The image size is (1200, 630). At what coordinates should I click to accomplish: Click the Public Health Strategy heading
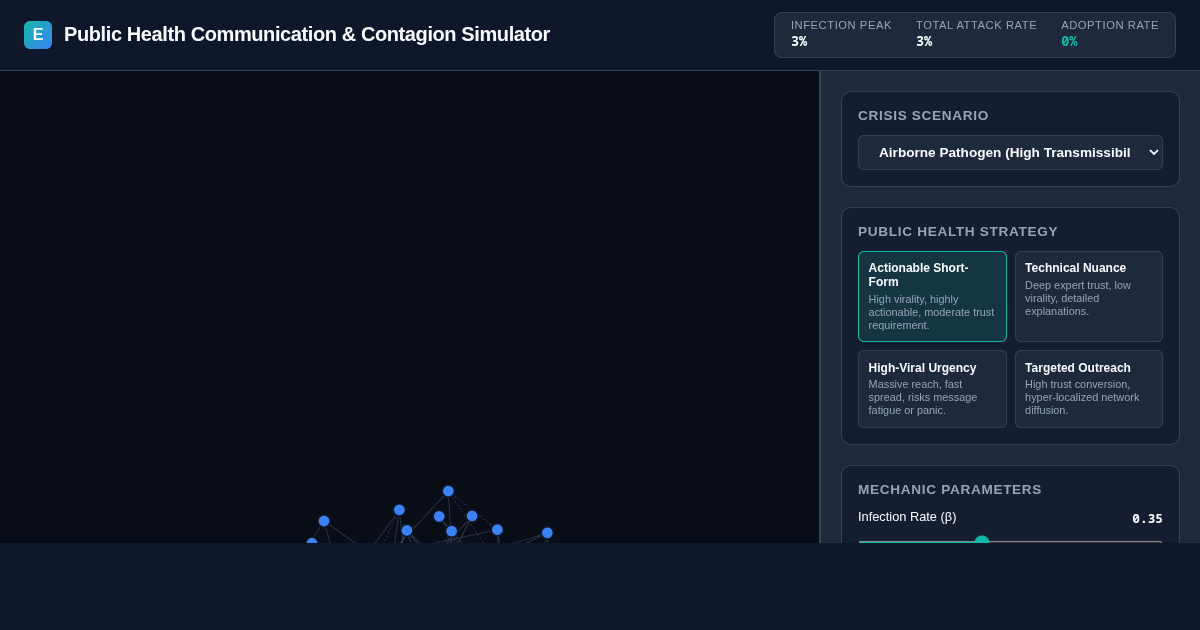(958, 232)
